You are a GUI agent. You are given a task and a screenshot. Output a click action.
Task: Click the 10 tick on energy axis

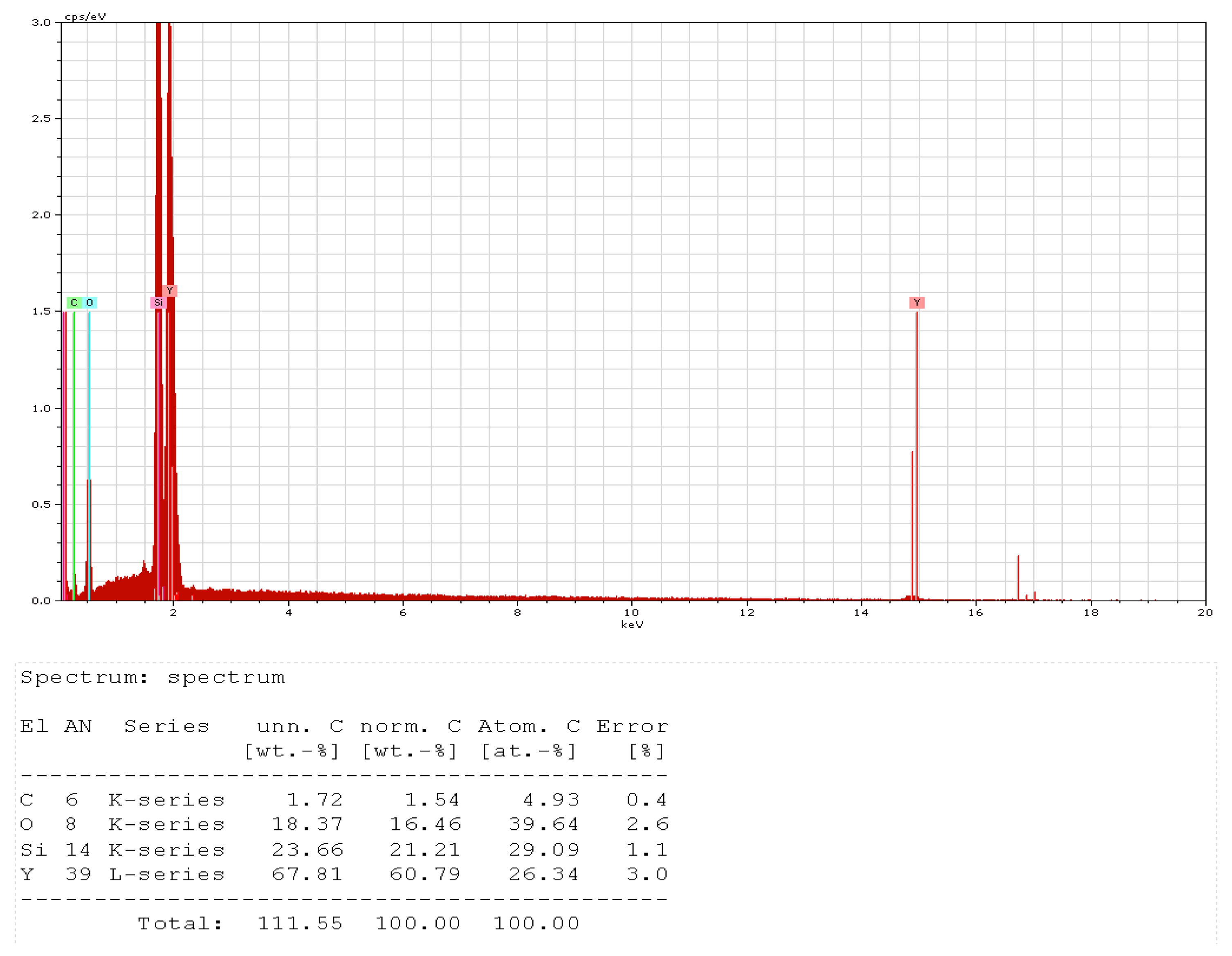[631, 612]
